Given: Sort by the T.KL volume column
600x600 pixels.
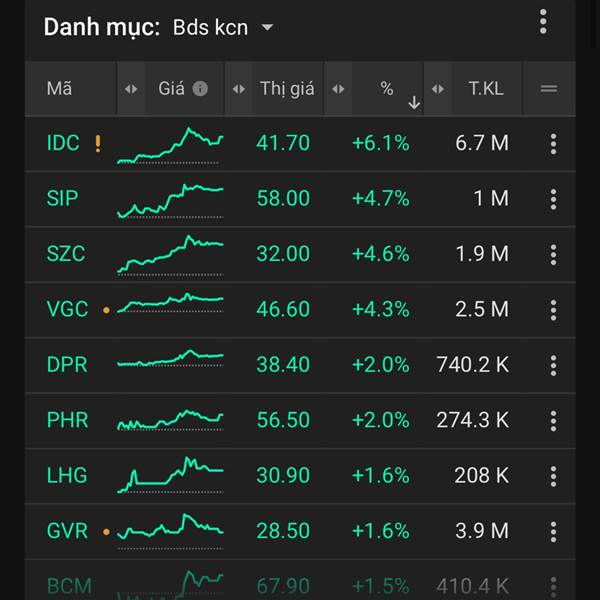Looking at the screenshot, I should point(486,89).
